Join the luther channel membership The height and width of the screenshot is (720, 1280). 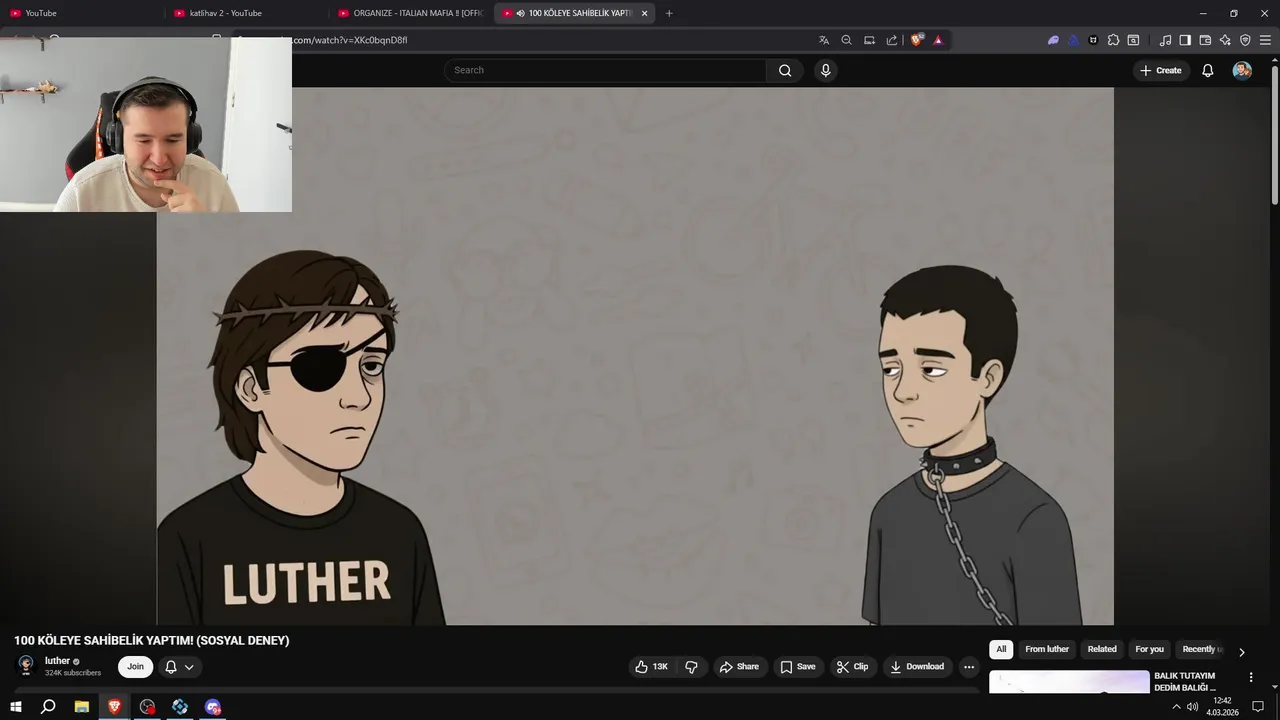point(135,667)
